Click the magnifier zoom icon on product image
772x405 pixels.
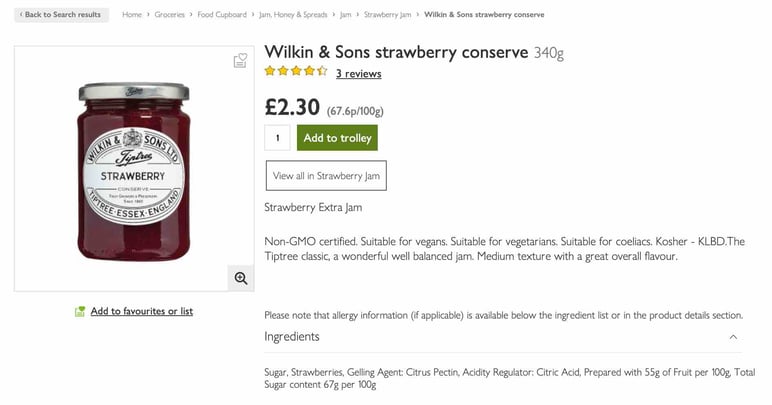tap(241, 278)
